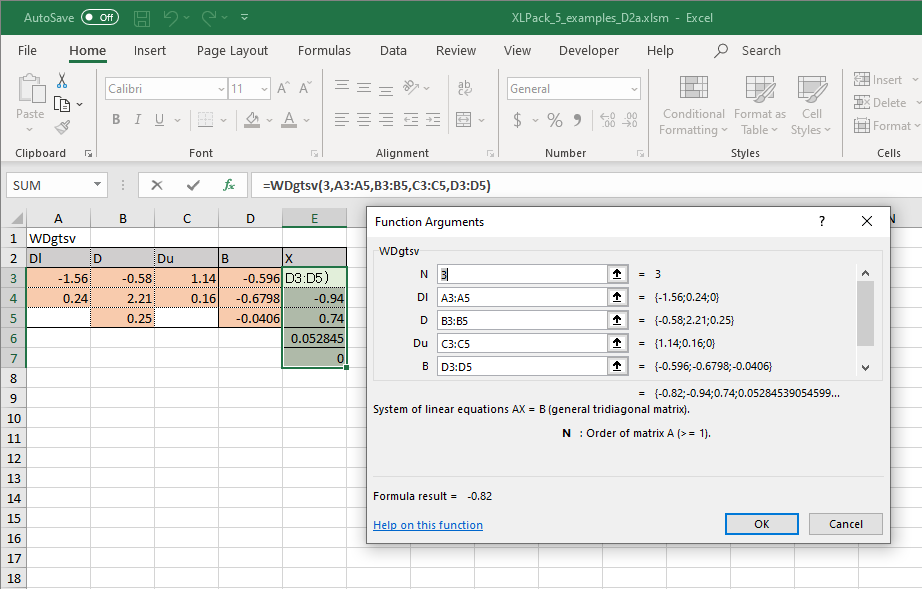This screenshot has width=922, height=589.
Task: Click Center alignment icon
Action: pyautogui.click(x=364, y=120)
